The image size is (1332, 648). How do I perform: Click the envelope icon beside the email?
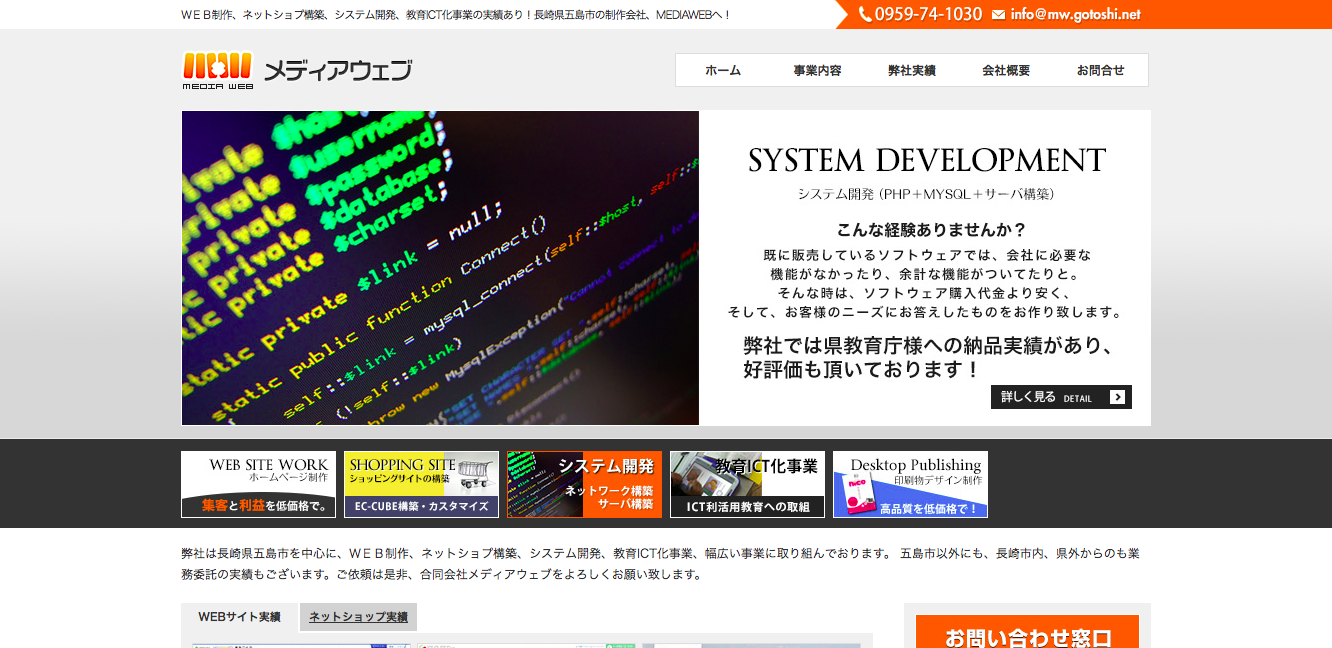click(x=998, y=15)
